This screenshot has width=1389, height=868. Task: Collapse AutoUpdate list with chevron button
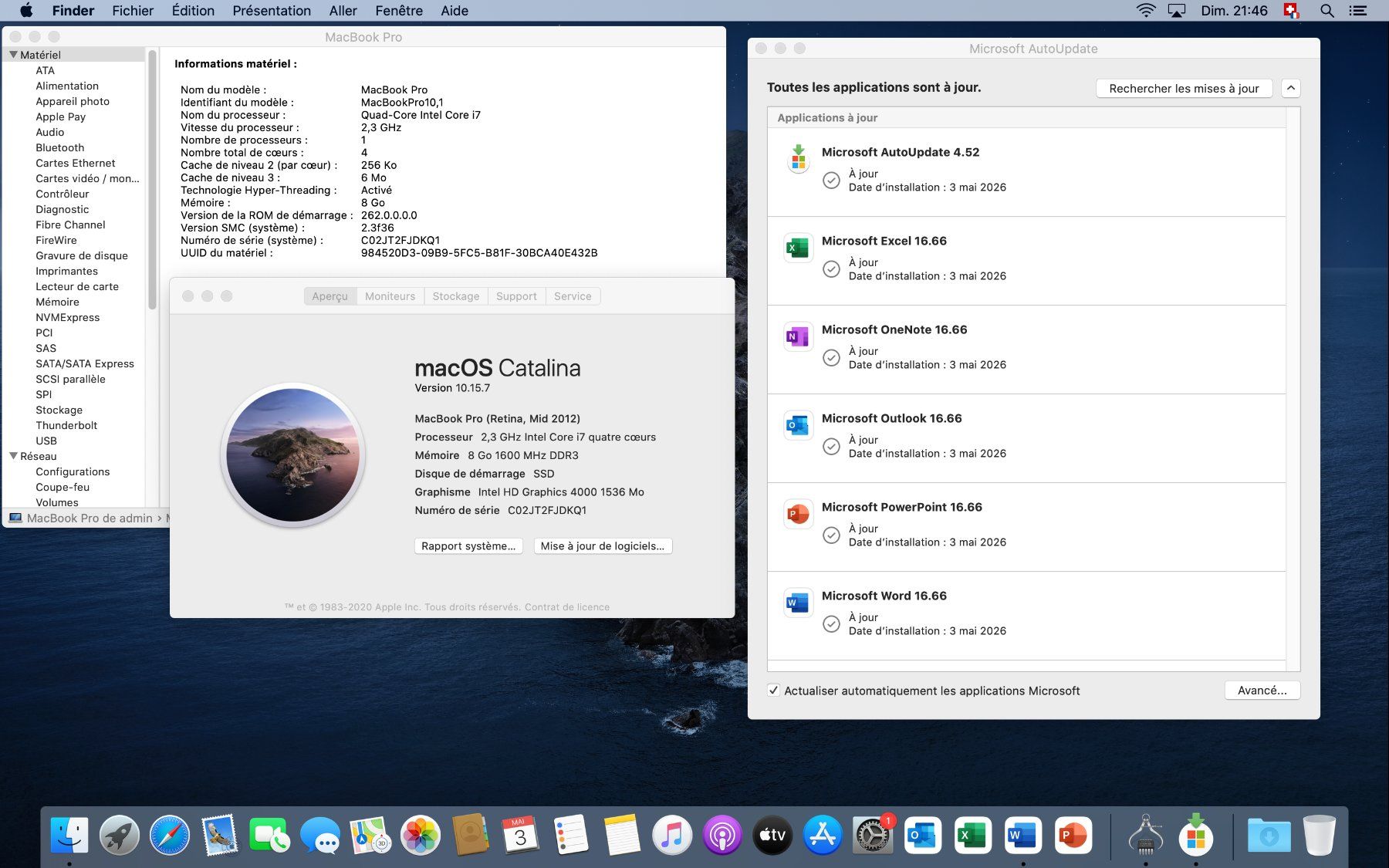pos(1291,88)
